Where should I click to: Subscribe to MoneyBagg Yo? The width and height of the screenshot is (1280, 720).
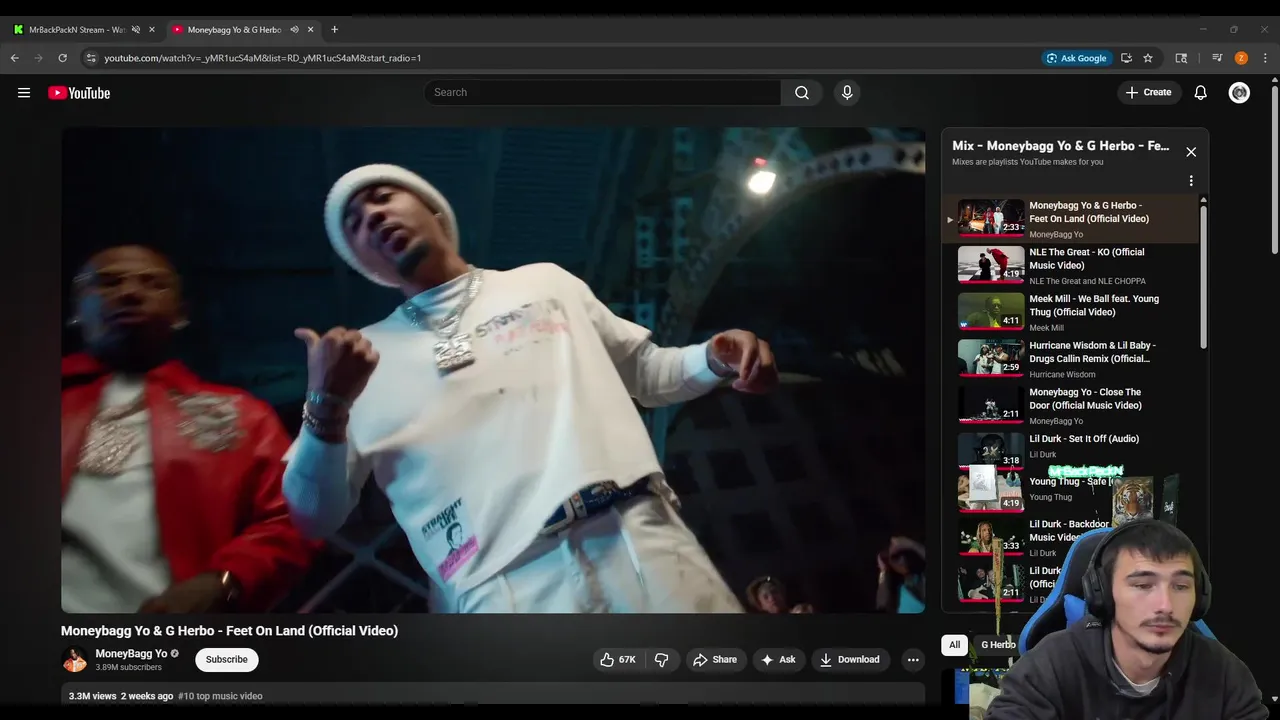tap(227, 660)
